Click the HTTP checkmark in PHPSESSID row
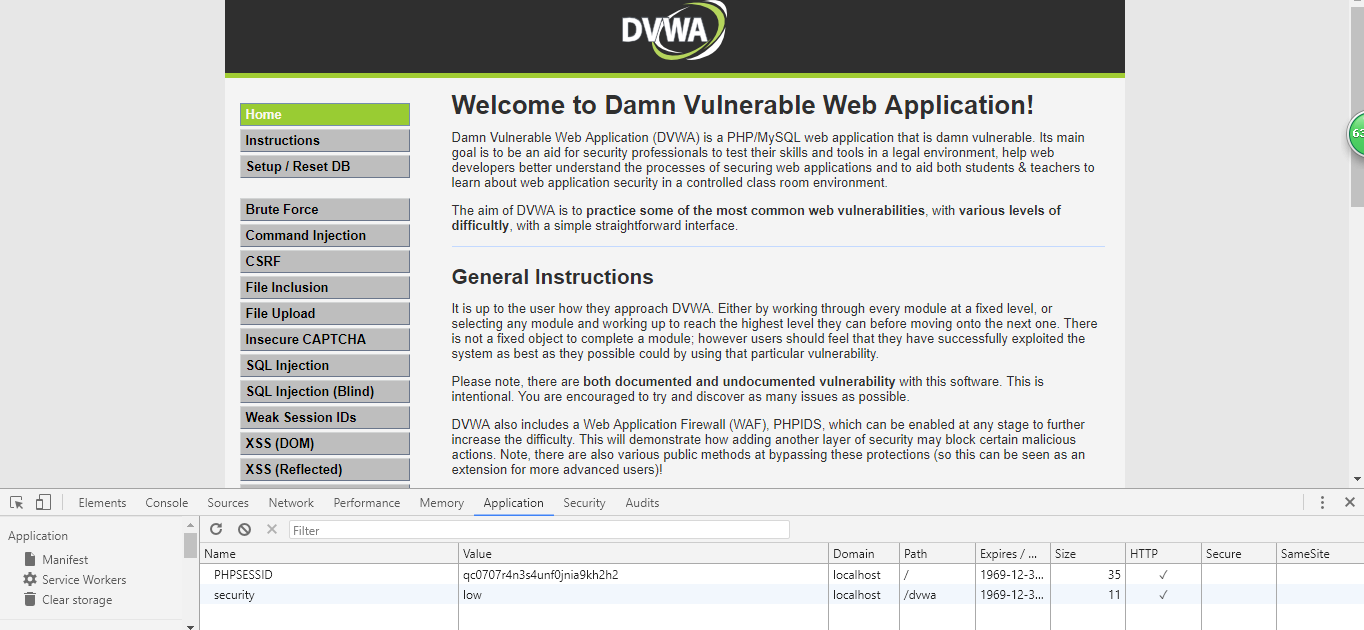Image resolution: width=1364 pixels, height=630 pixels. [1163, 575]
